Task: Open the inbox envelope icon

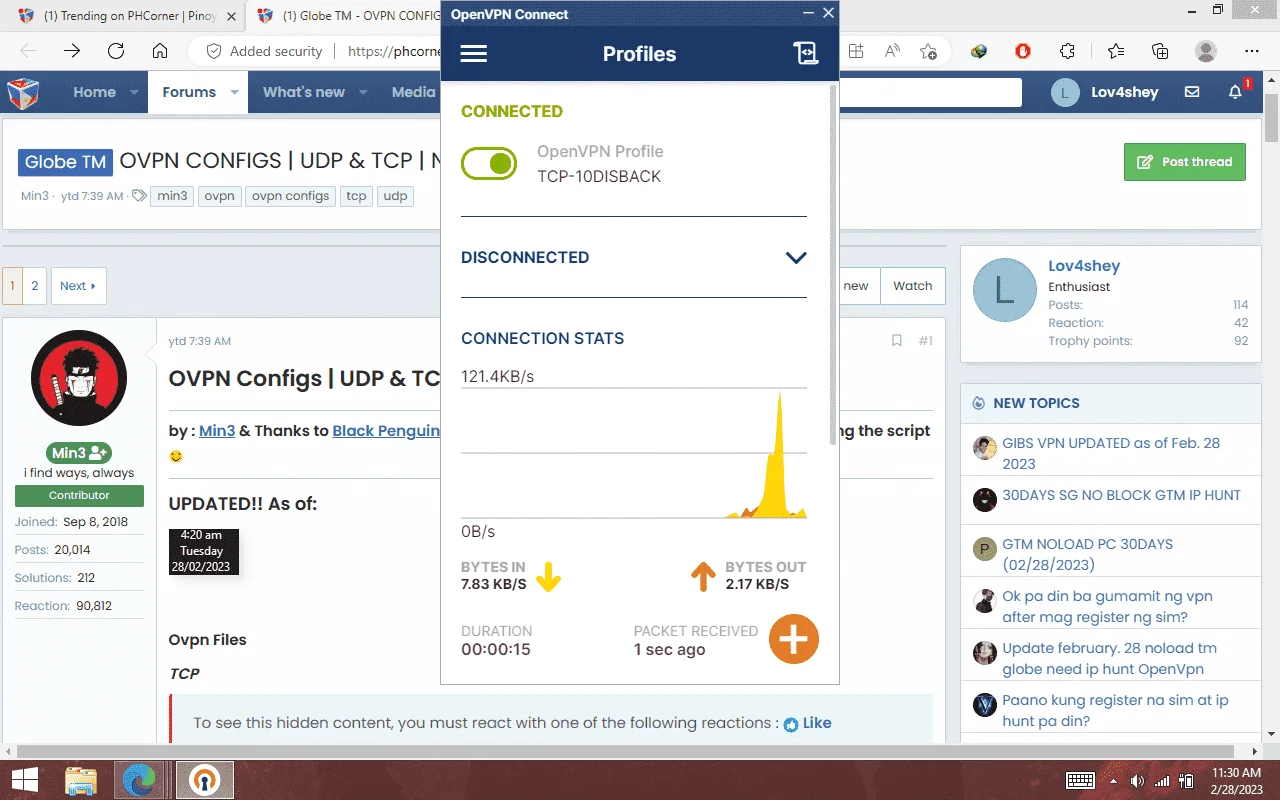Action: [1192, 92]
